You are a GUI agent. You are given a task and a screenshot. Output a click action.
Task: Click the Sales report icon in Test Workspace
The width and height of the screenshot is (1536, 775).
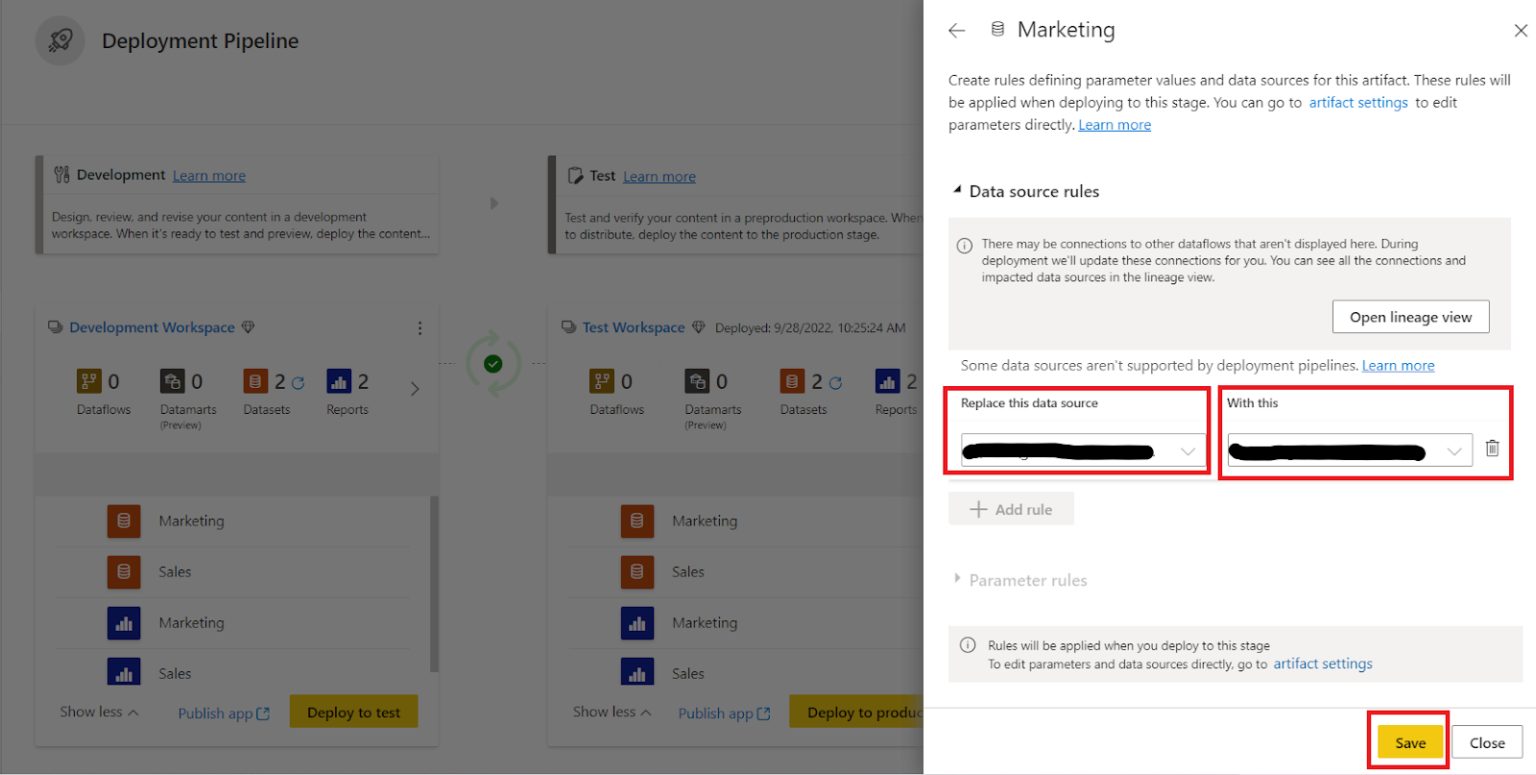[x=637, y=672]
